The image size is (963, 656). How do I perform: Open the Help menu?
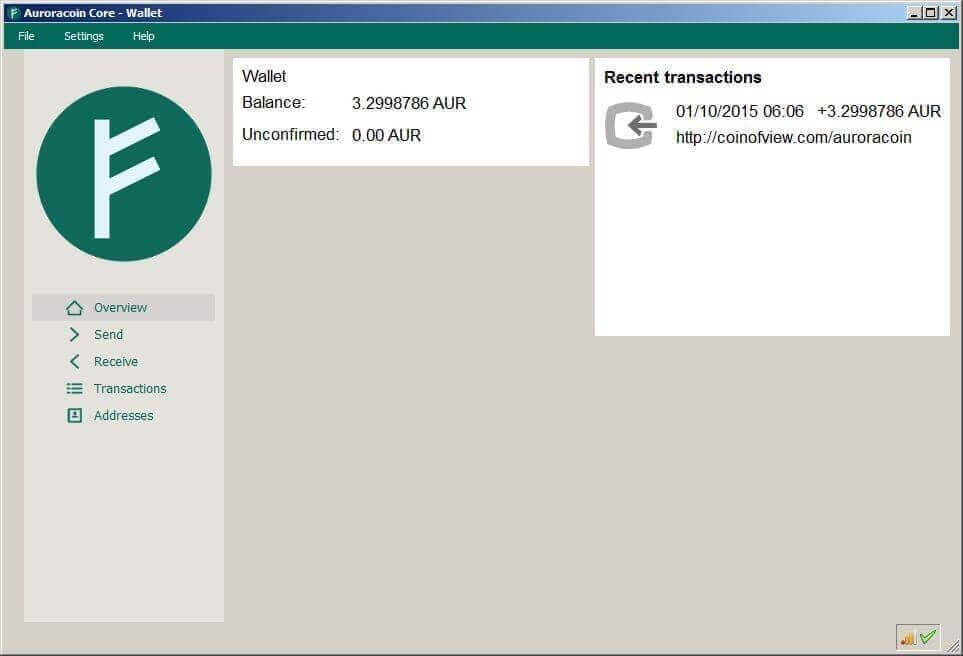click(x=144, y=36)
